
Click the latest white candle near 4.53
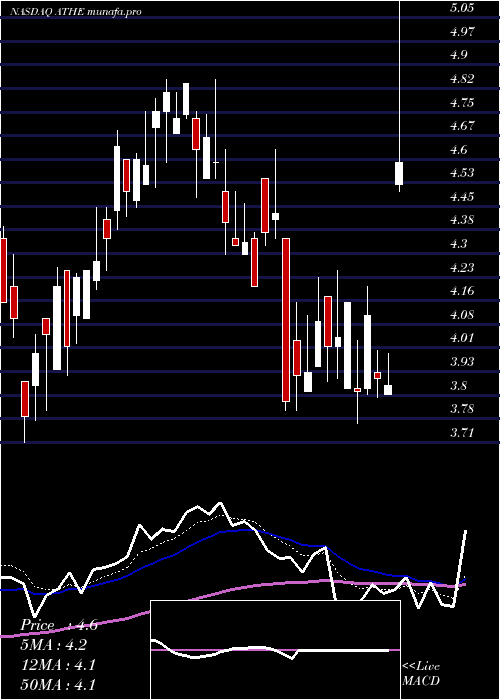[399, 173]
